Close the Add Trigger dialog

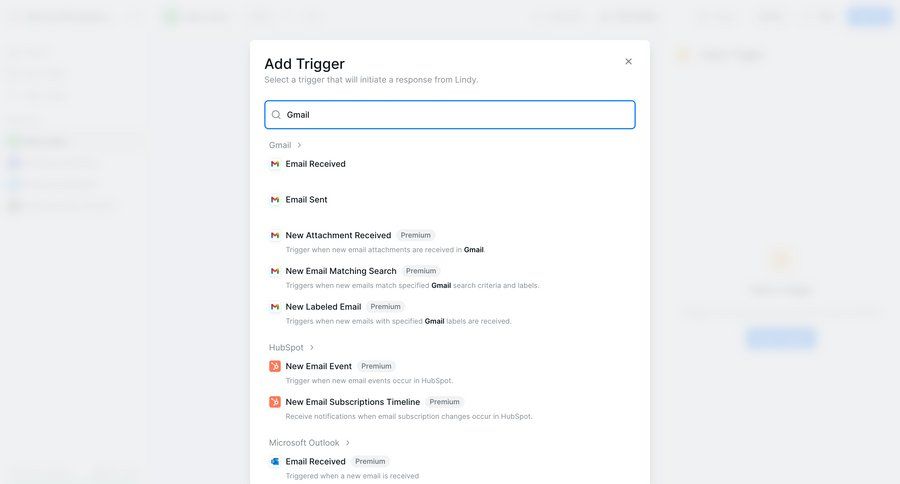coord(629,62)
